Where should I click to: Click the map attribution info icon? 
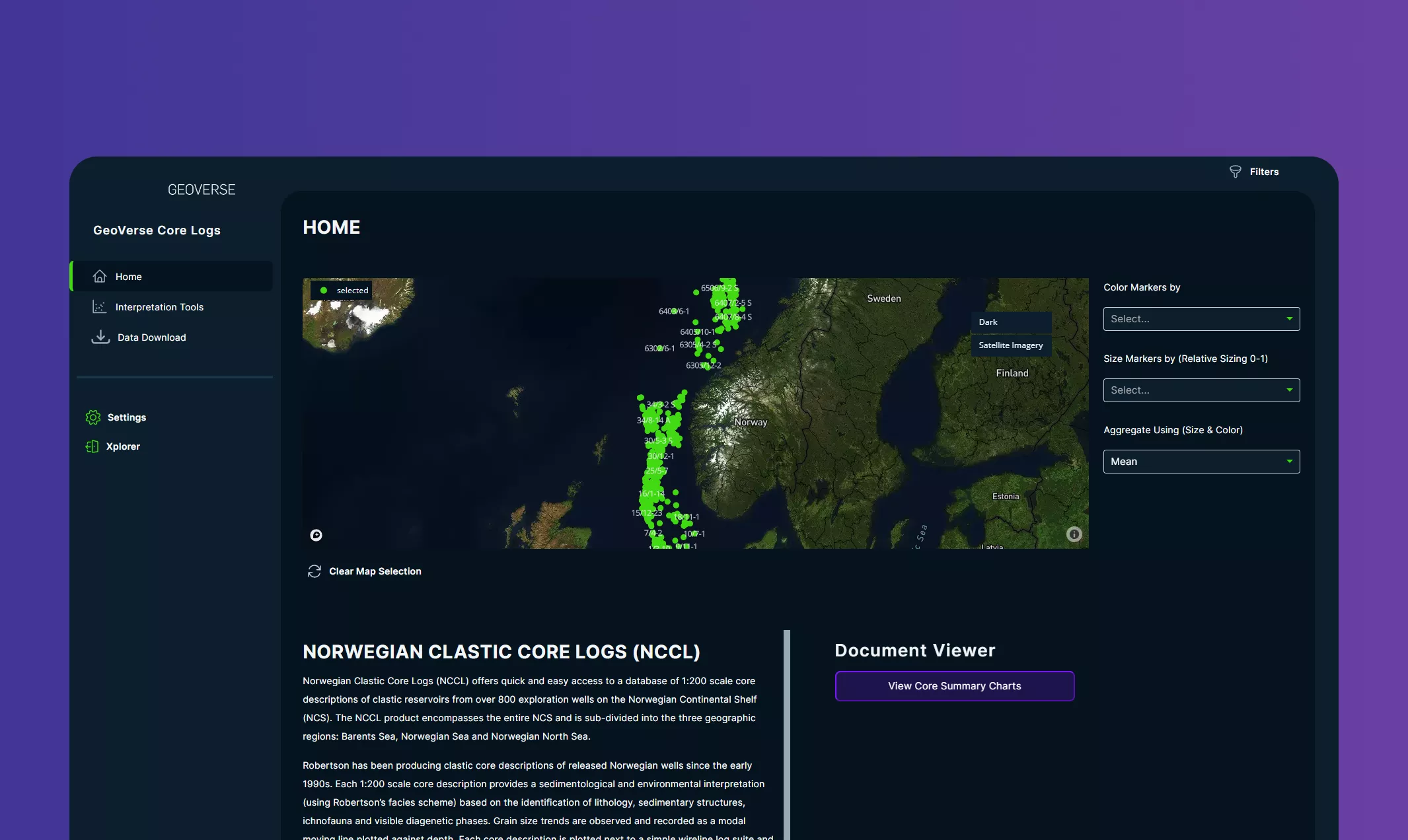click(1074, 534)
